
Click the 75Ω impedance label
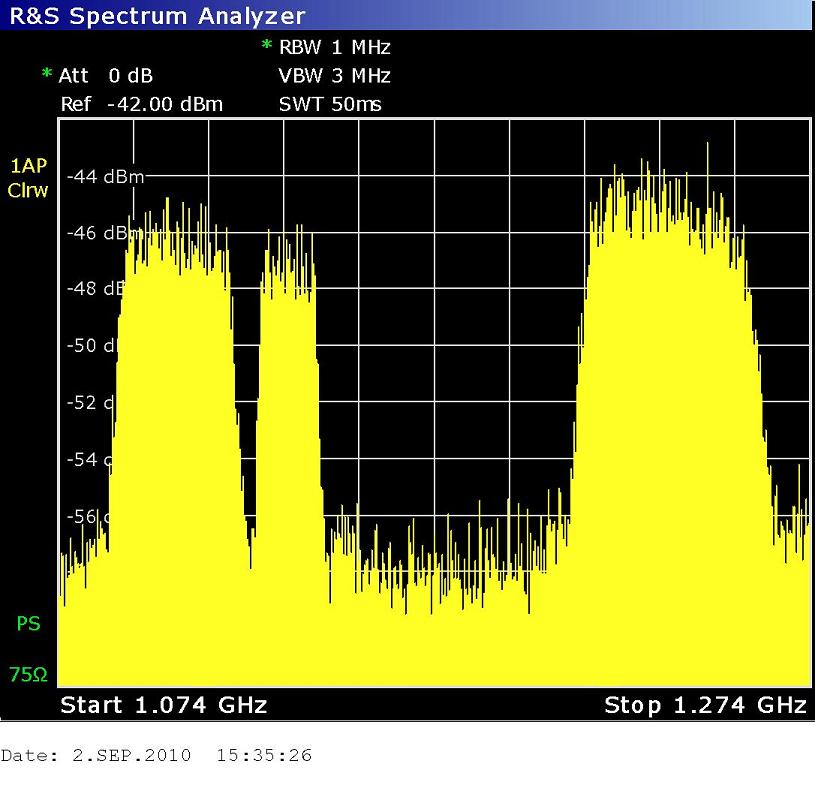pos(28,675)
